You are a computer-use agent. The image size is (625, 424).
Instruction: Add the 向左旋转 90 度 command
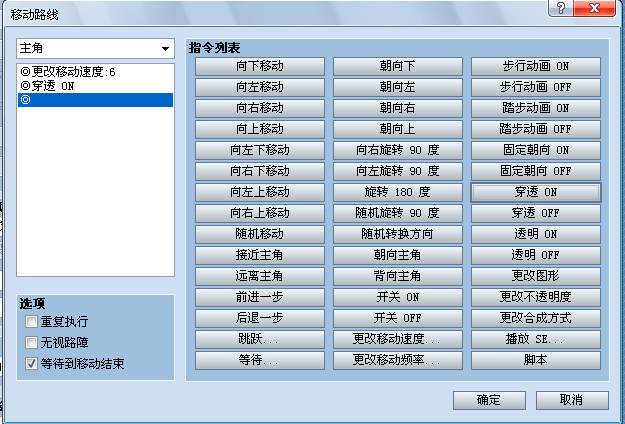tap(398, 171)
